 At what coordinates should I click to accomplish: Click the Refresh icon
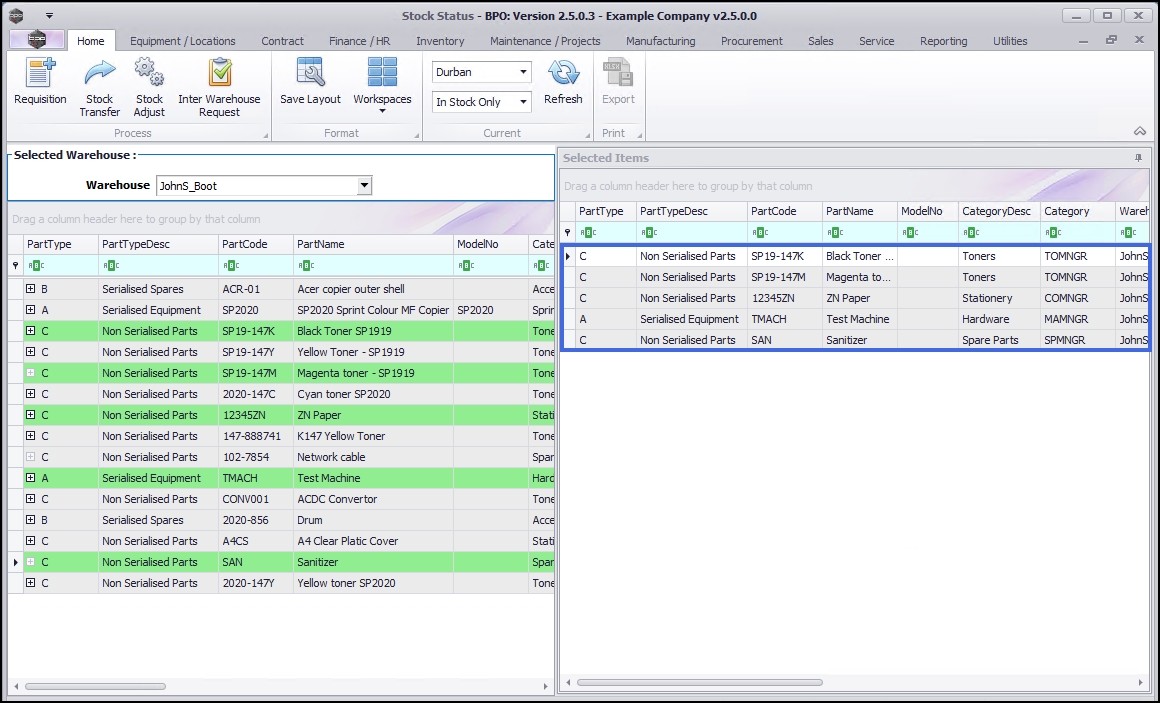(563, 74)
